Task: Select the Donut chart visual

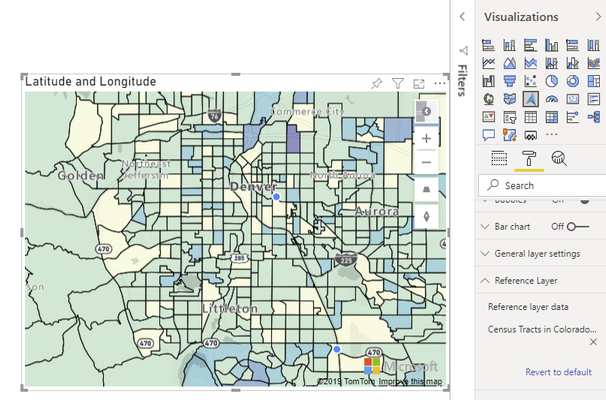Action: click(572, 81)
